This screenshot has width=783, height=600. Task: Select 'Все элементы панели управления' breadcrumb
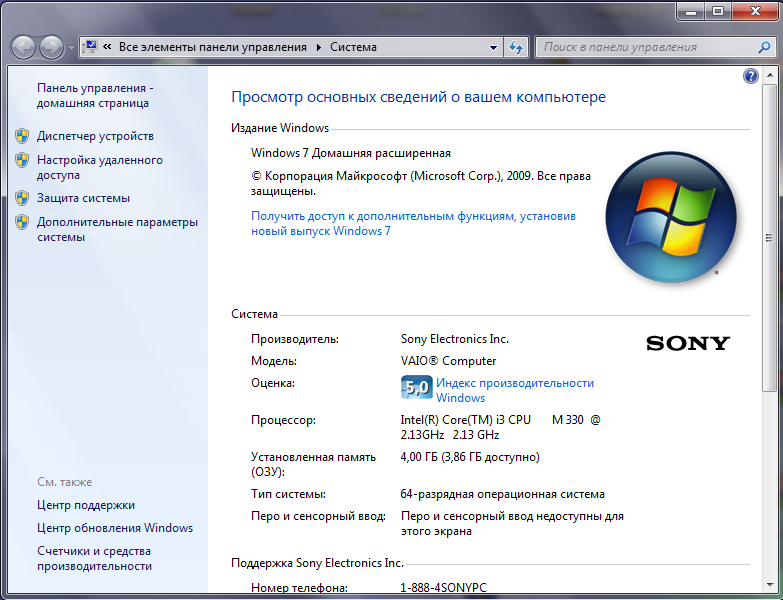pos(213,47)
